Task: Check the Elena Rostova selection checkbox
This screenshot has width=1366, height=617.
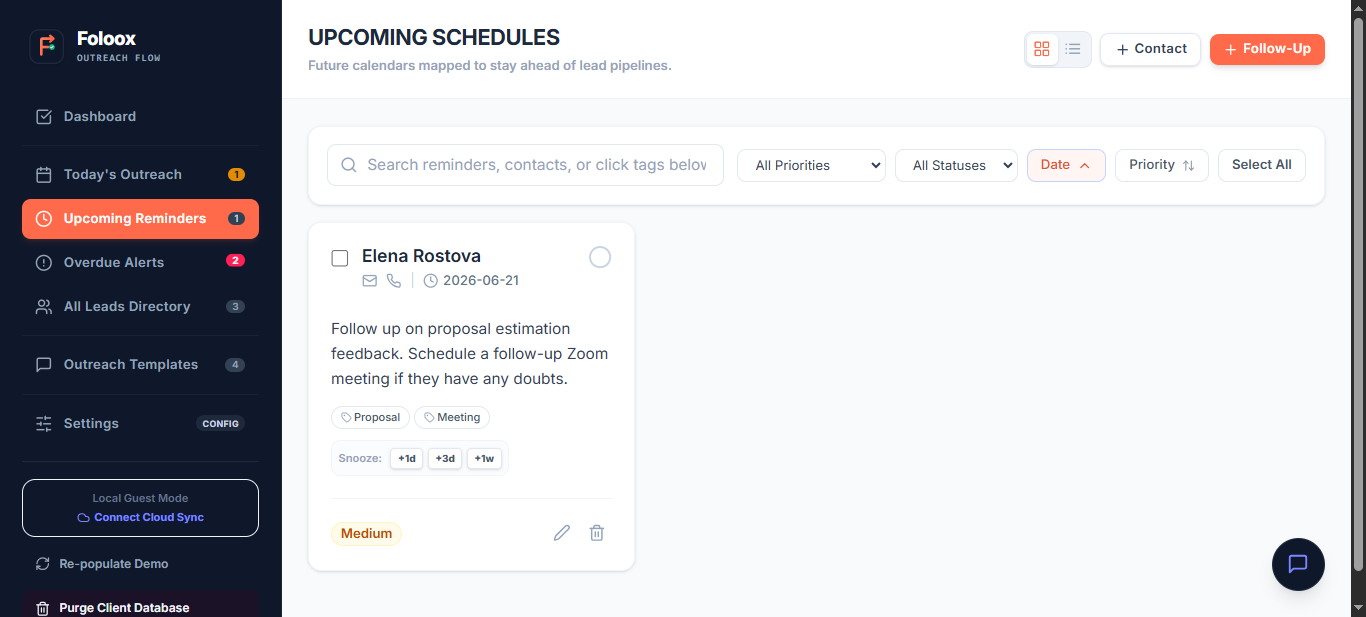Action: [340, 258]
